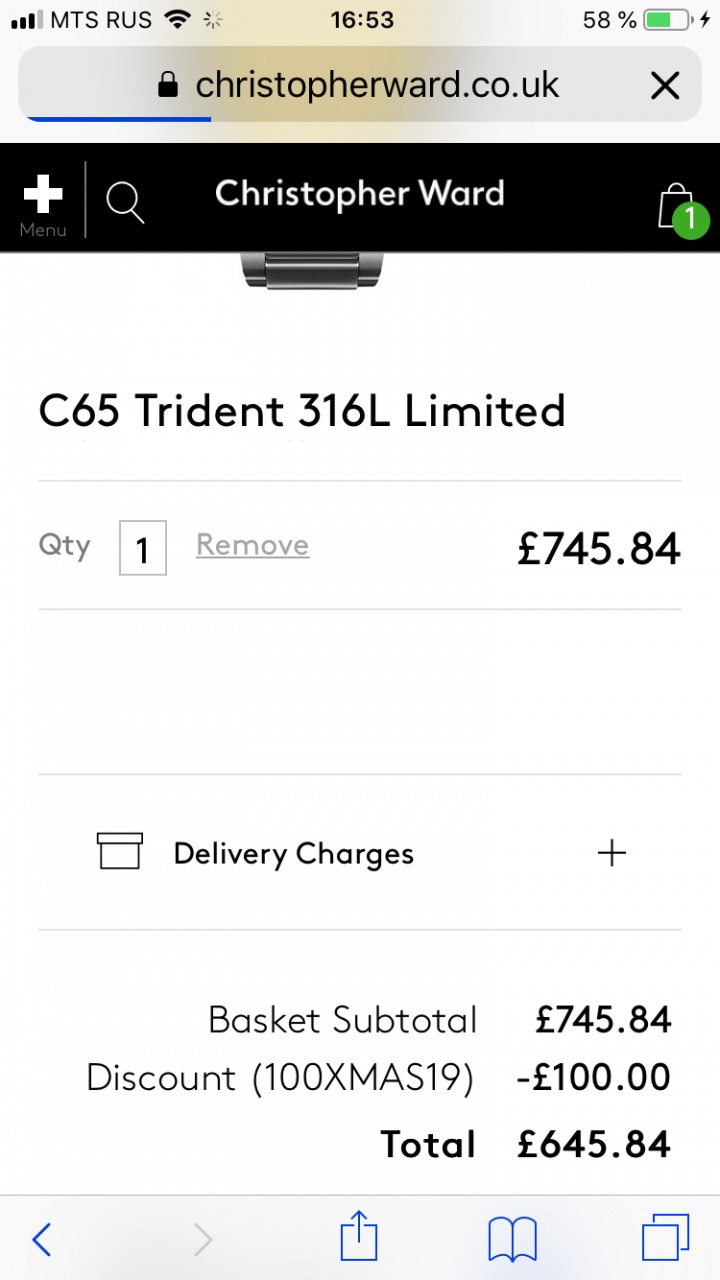Image resolution: width=720 pixels, height=1280 pixels.
Task: Tap the green basket count badge
Action: 690,220
